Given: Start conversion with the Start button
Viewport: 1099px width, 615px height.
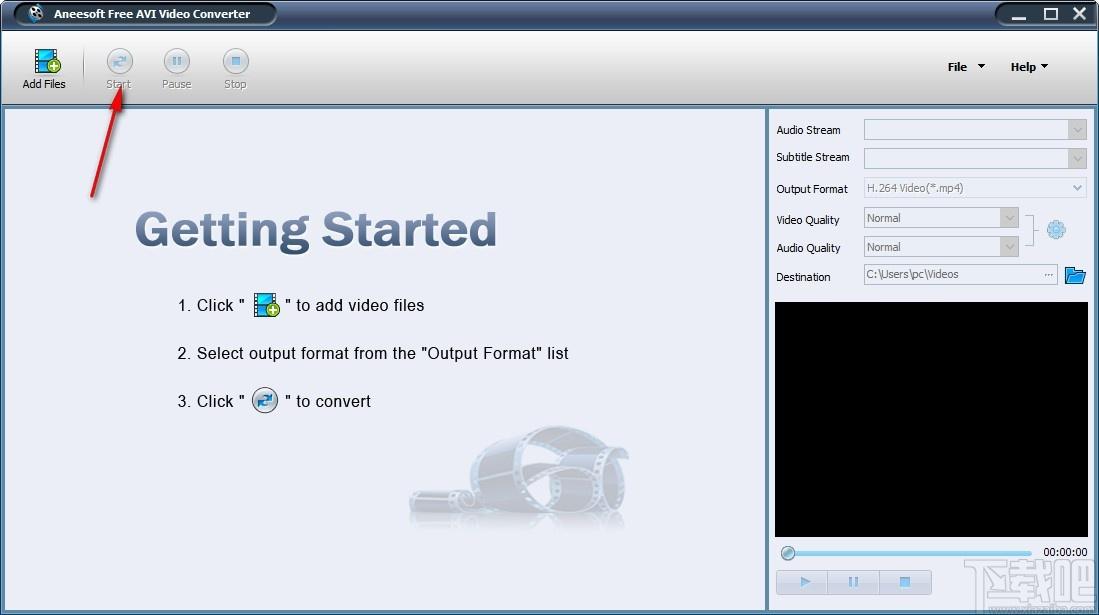Looking at the screenshot, I should (119, 69).
